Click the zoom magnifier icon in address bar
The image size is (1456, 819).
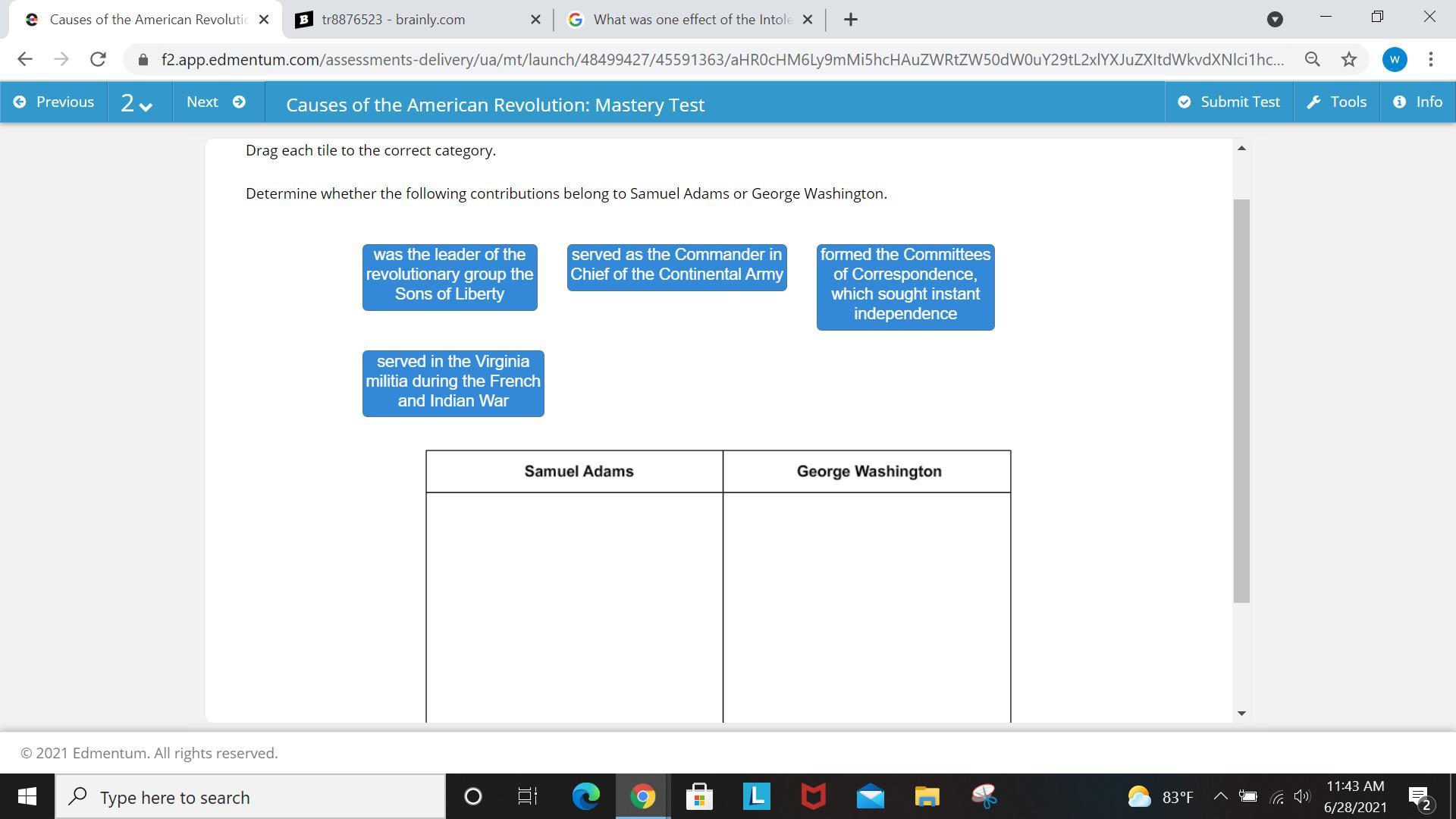pyautogui.click(x=1312, y=59)
